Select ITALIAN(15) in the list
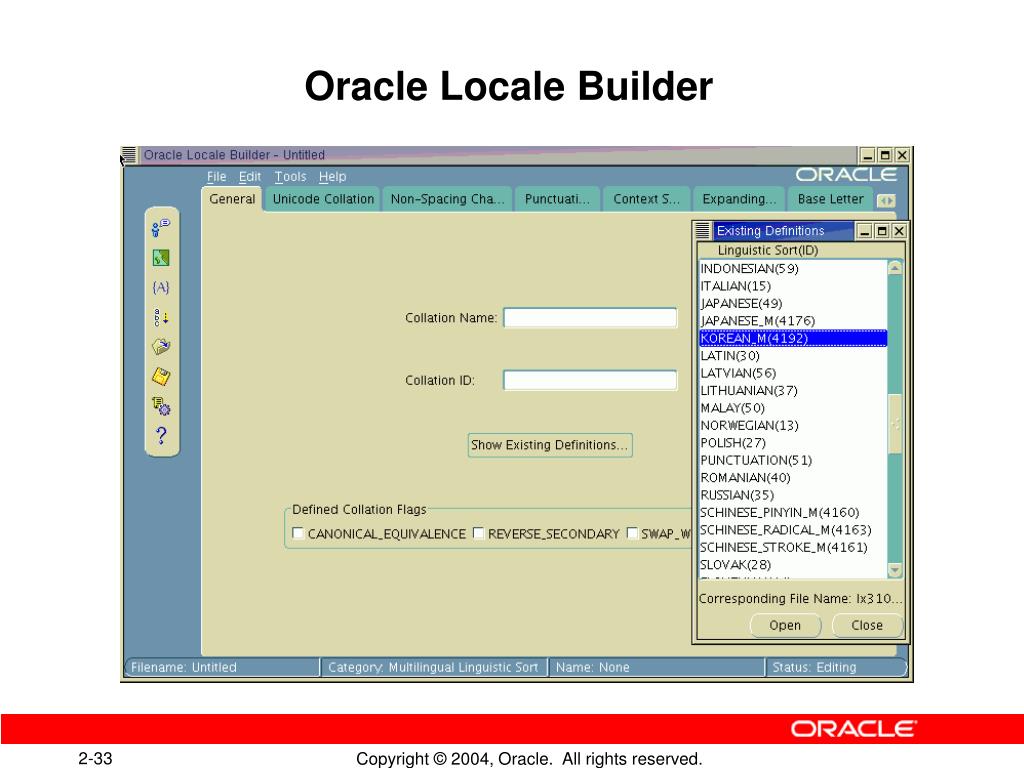The image size is (1024, 768). 793,286
